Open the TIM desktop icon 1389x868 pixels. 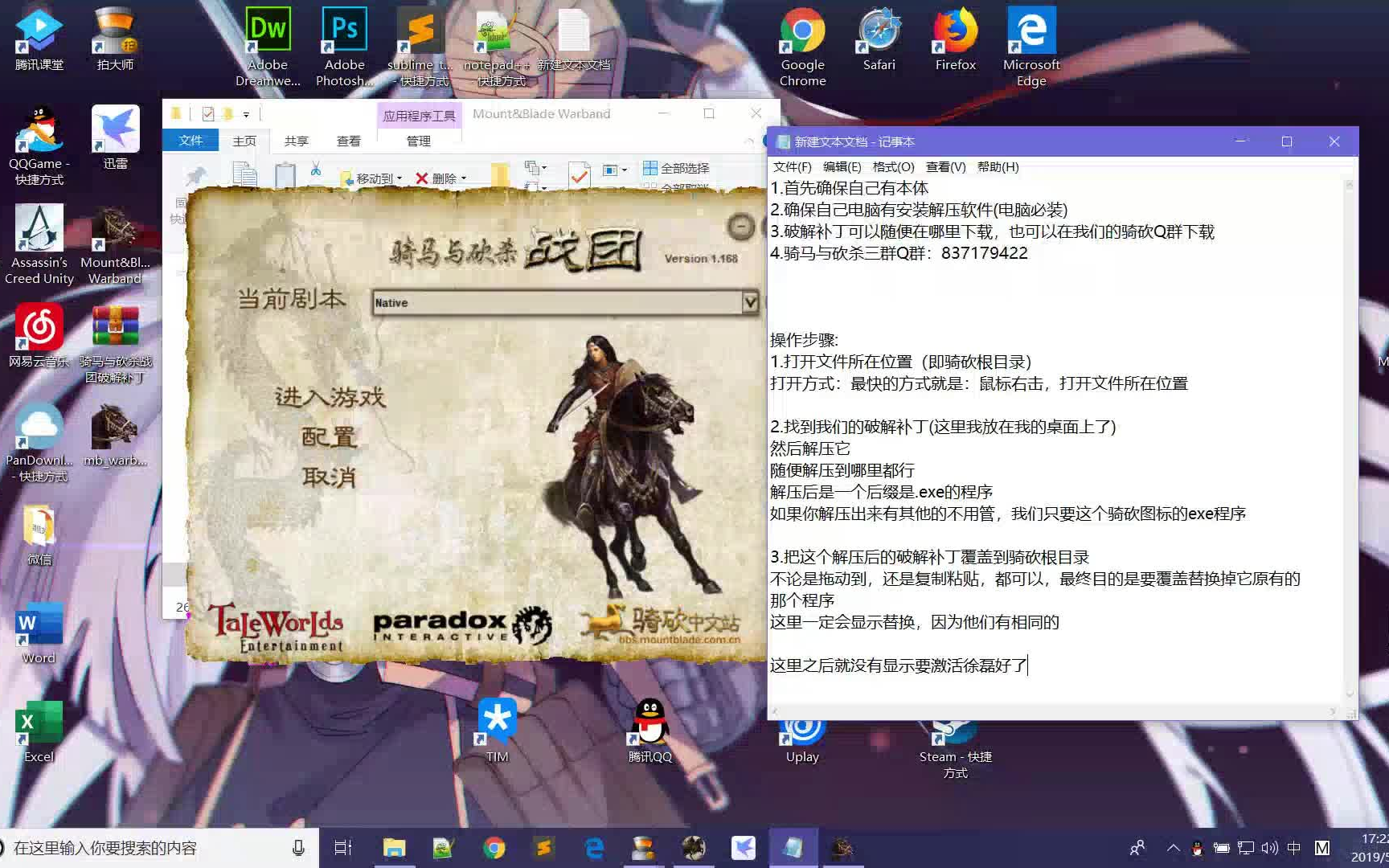[x=497, y=731]
